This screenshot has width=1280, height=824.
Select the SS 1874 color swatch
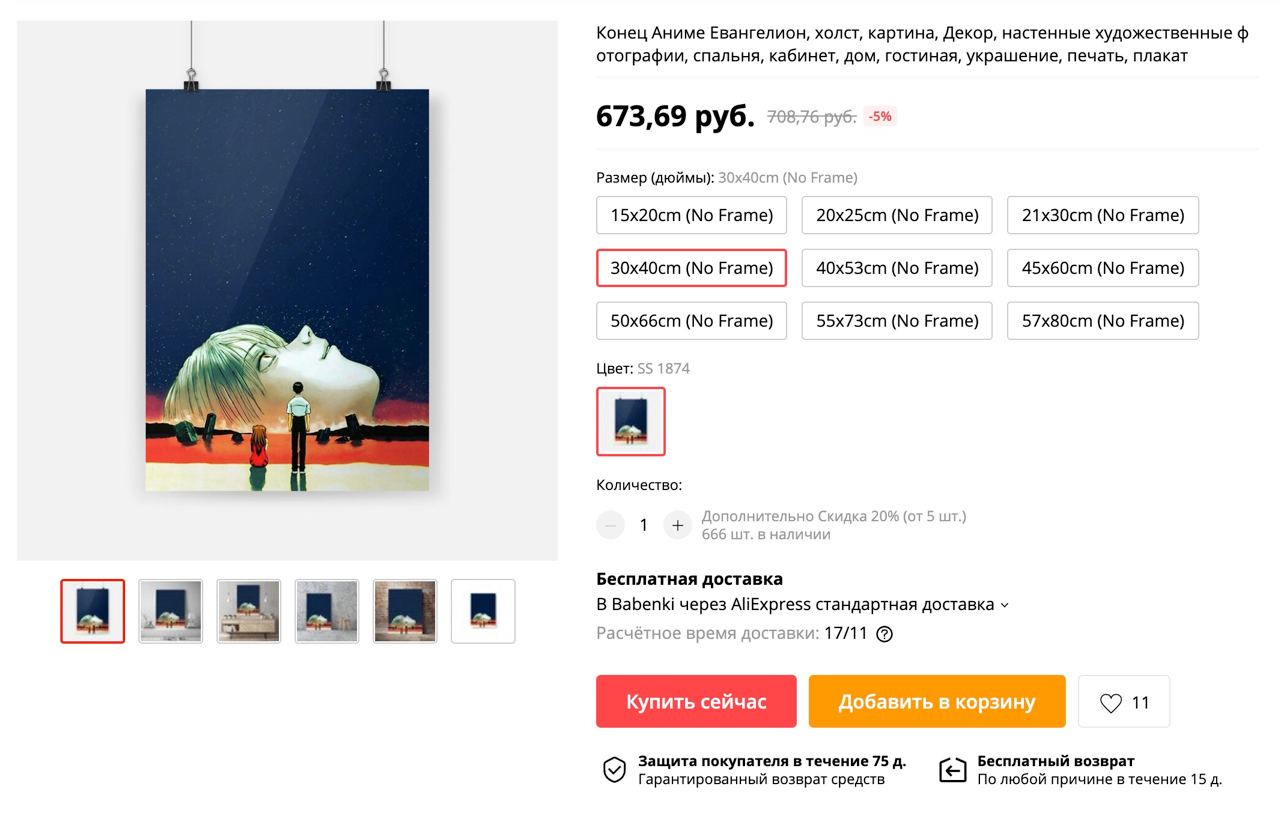(x=631, y=421)
